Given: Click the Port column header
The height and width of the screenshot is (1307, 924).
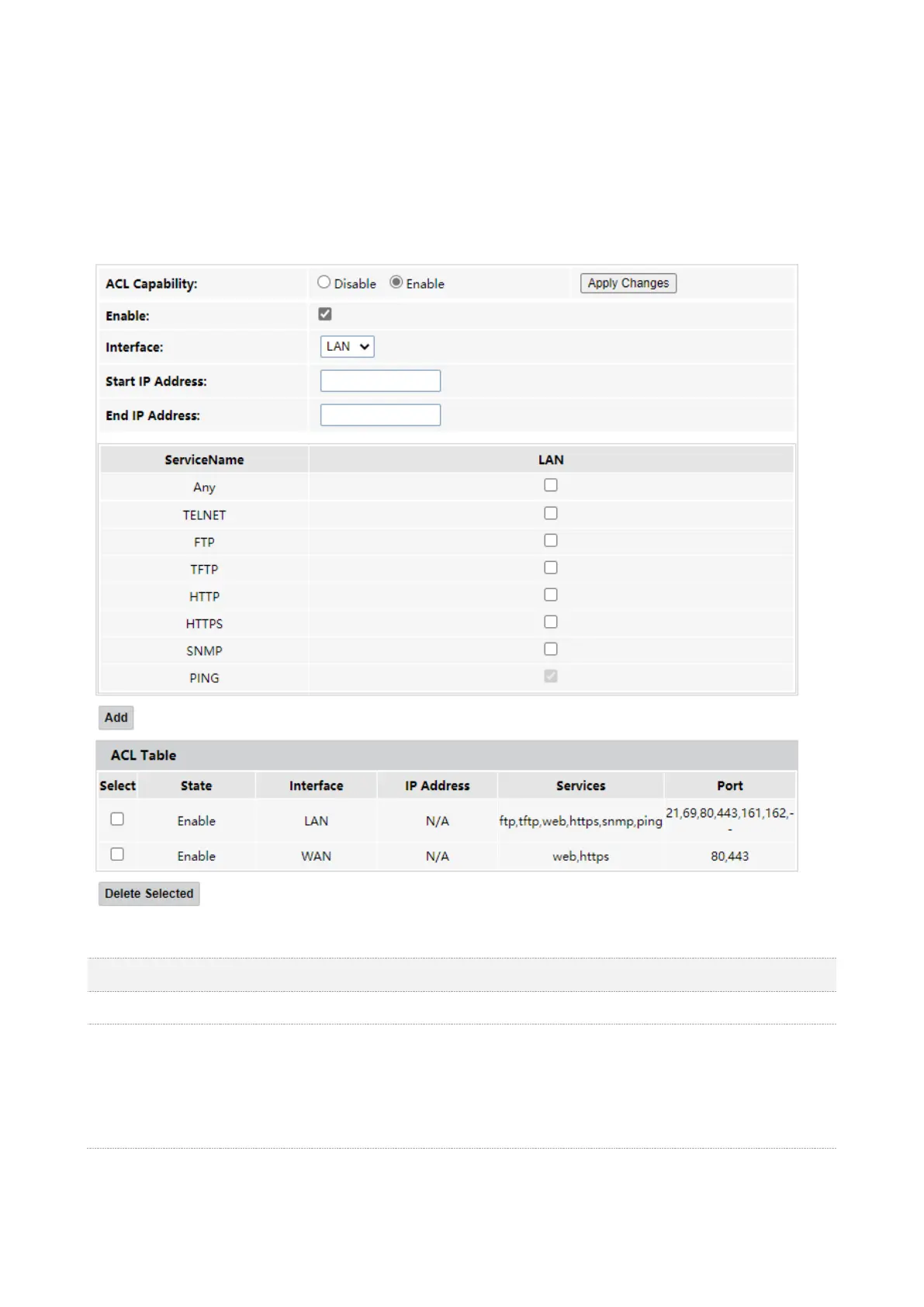Looking at the screenshot, I should point(730,786).
